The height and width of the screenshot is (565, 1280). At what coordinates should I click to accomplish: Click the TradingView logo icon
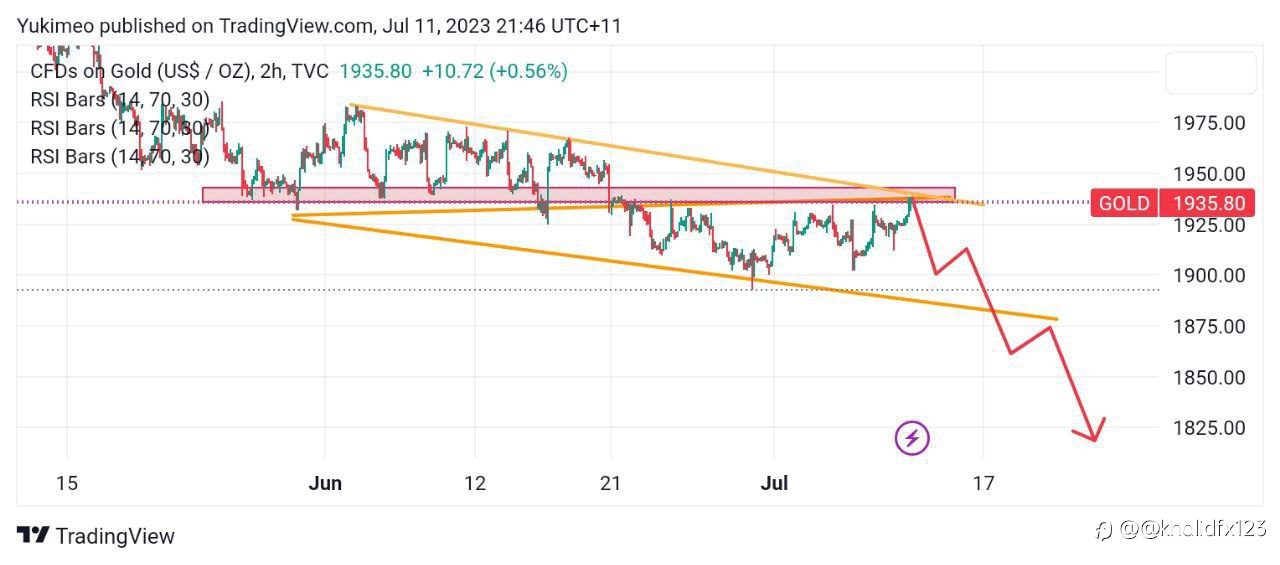pos(33,535)
